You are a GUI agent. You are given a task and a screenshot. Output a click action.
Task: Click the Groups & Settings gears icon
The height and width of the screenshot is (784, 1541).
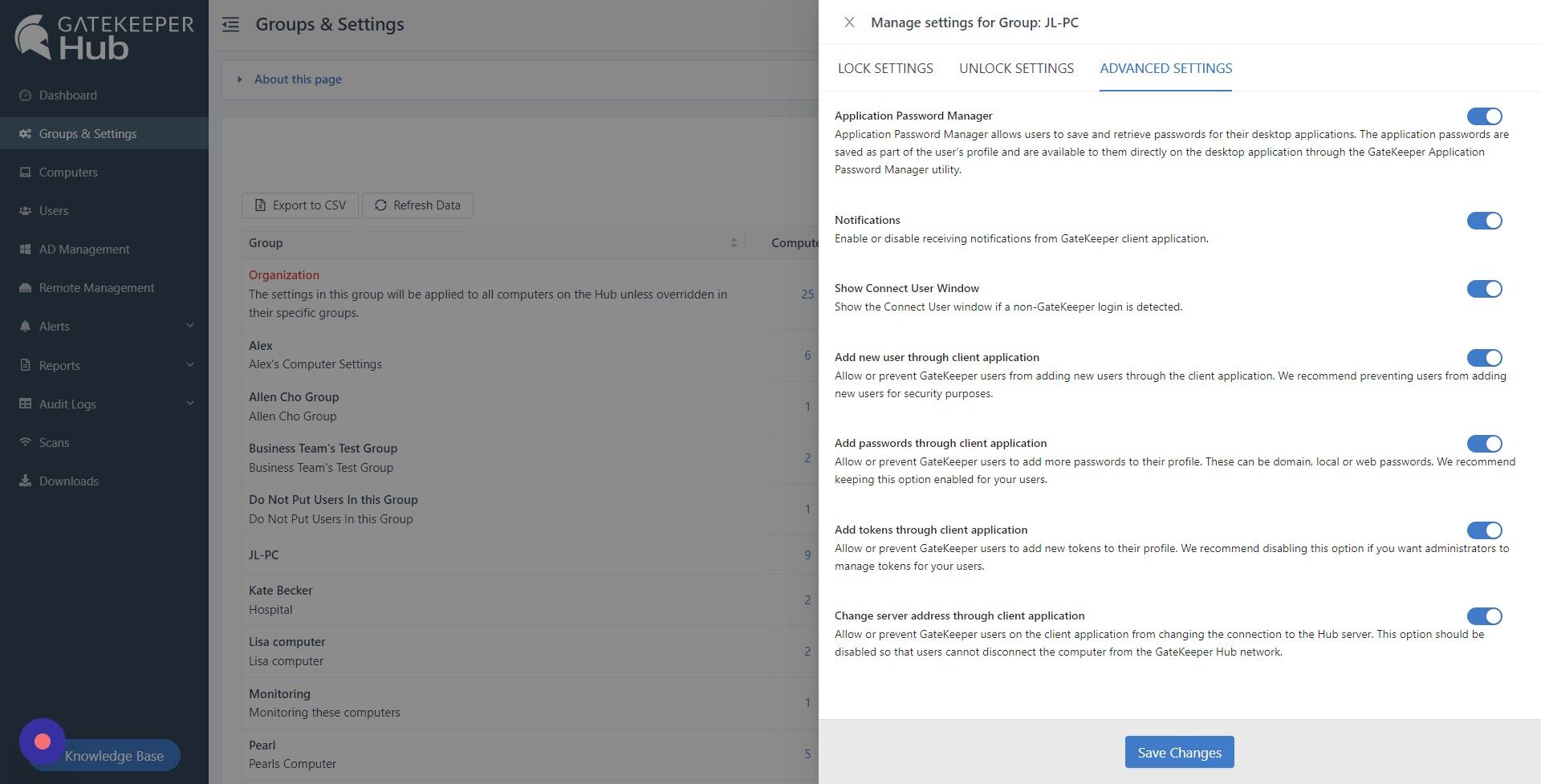[25, 133]
